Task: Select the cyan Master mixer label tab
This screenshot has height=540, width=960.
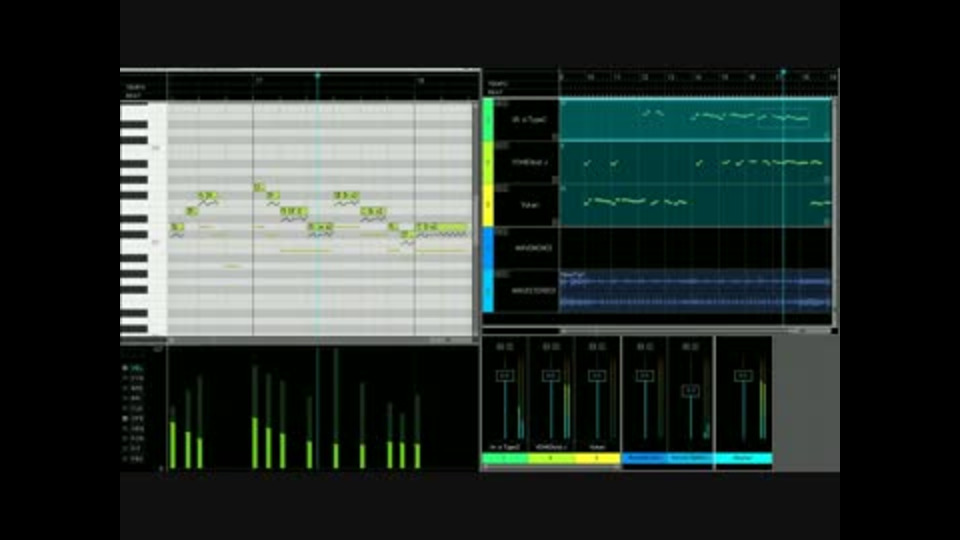Action: pyautogui.click(x=743, y=458)
